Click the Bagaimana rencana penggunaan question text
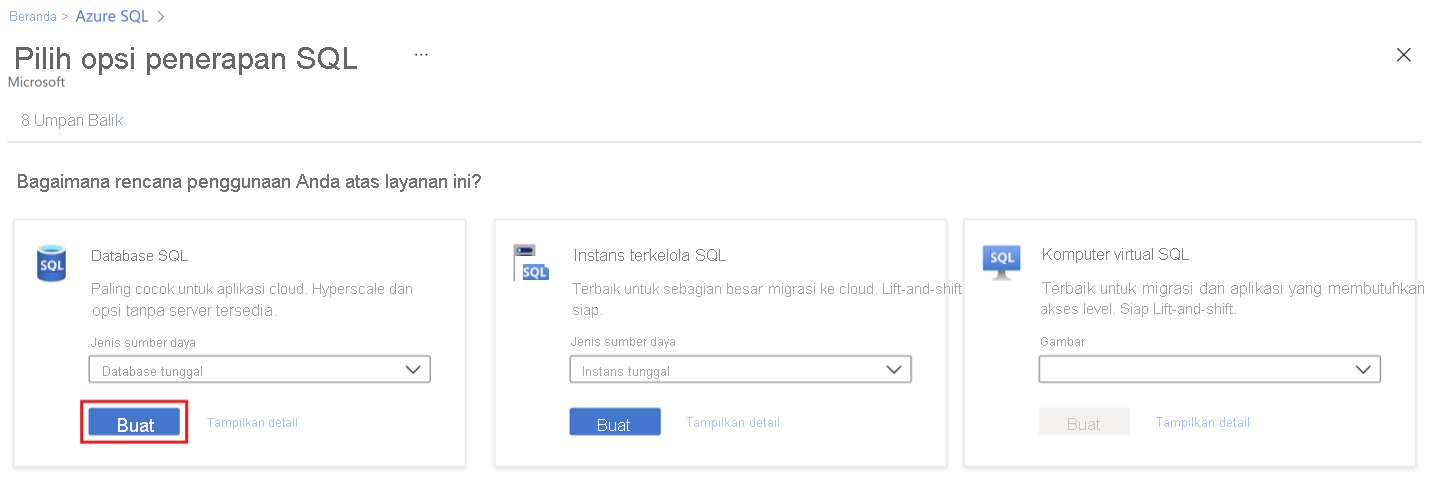The height and width of the screenshot is (479, 1430). [249, 183]
